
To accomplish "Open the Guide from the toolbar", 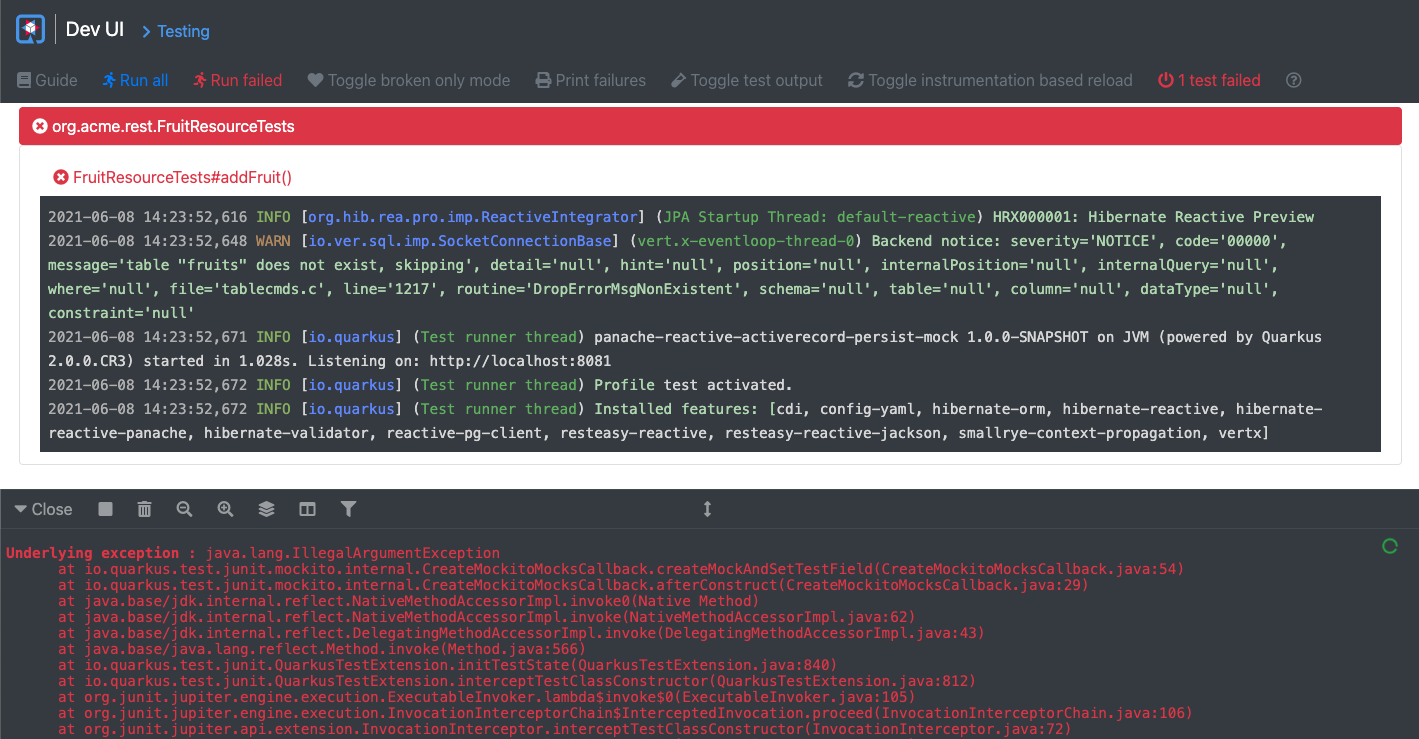I will coord(46,80).
